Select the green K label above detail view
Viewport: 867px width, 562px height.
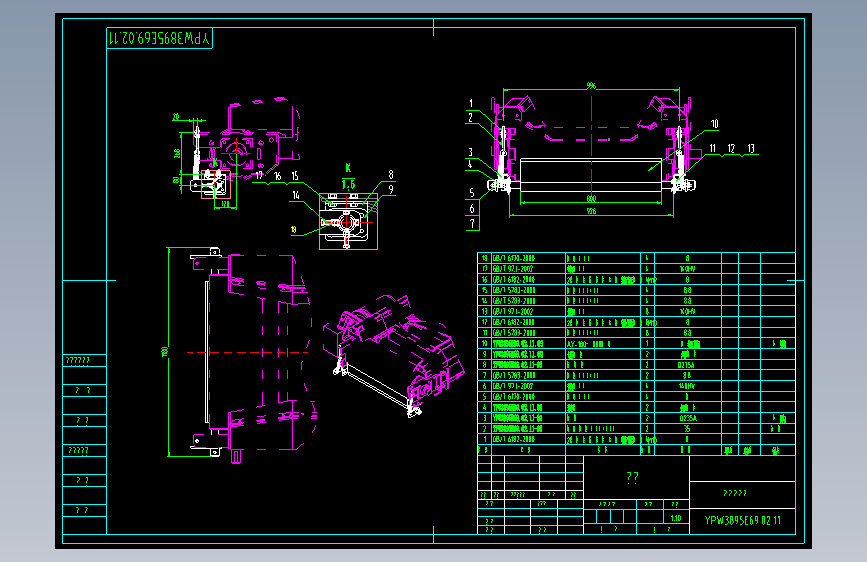coord(348,168)
